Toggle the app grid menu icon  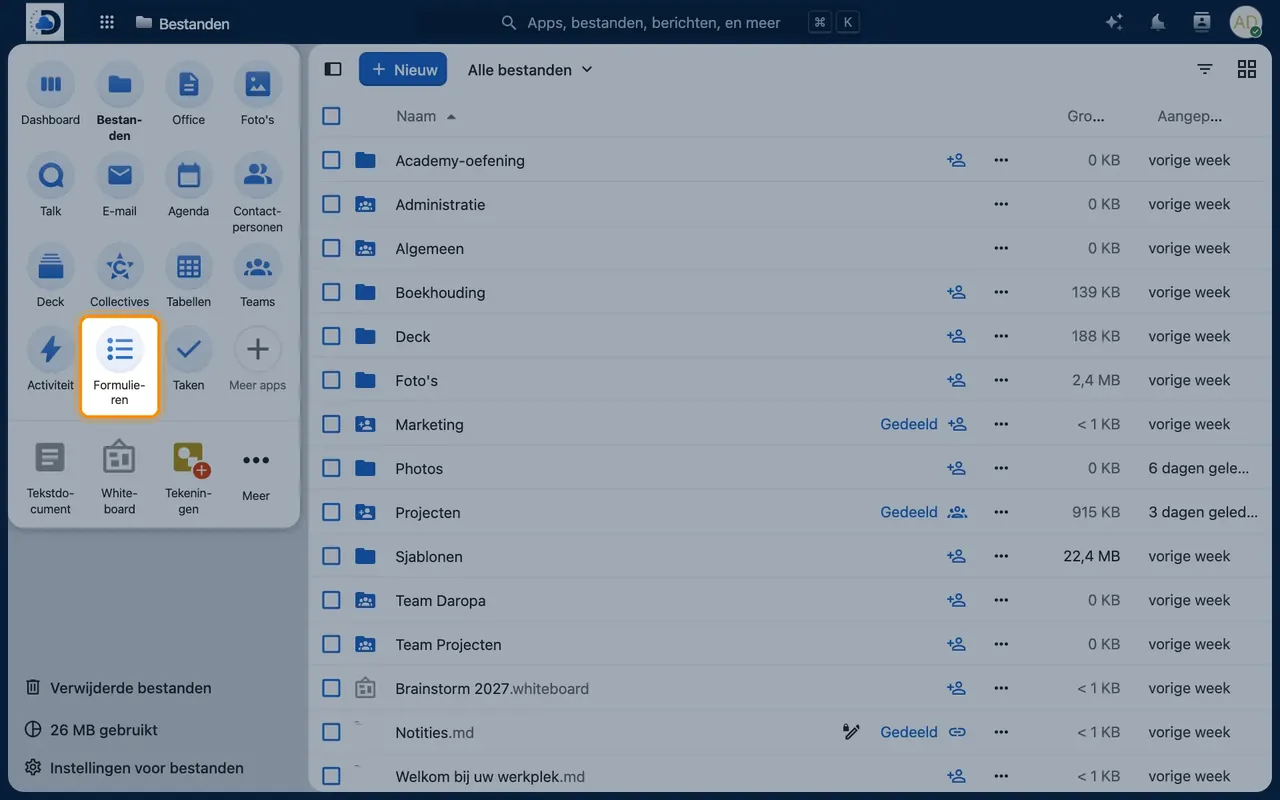107,22
